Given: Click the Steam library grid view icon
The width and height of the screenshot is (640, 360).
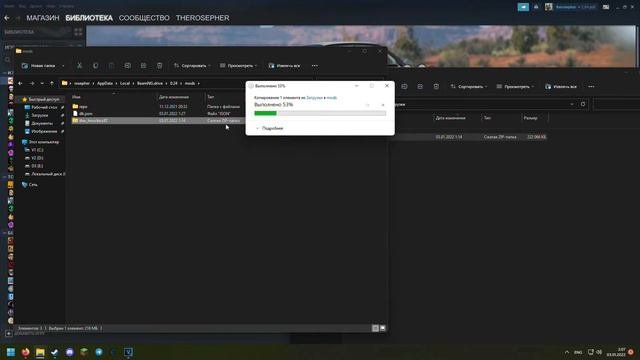Looking at the screenshot, I should pos(78,31).
